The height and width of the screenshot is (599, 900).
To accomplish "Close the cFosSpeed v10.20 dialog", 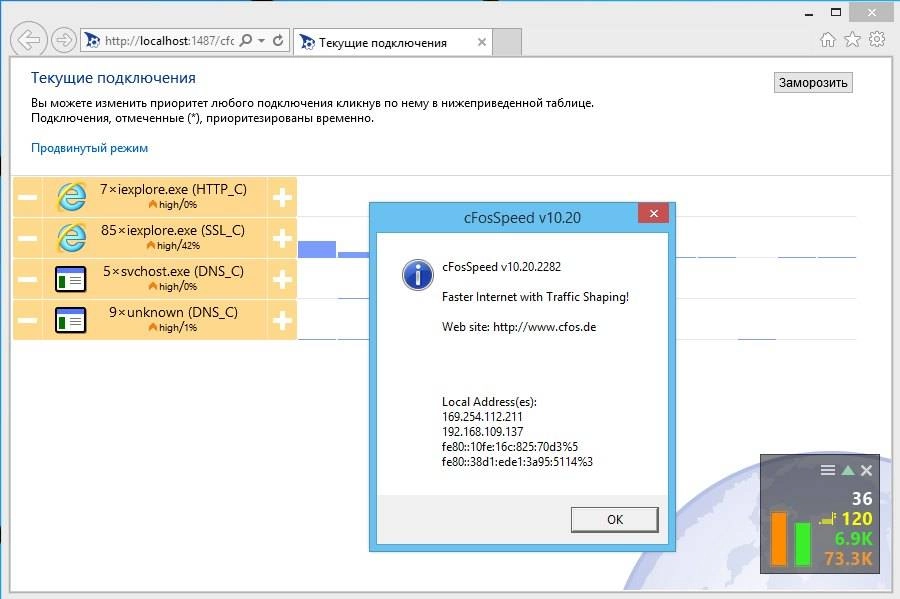I will (653, 213).
